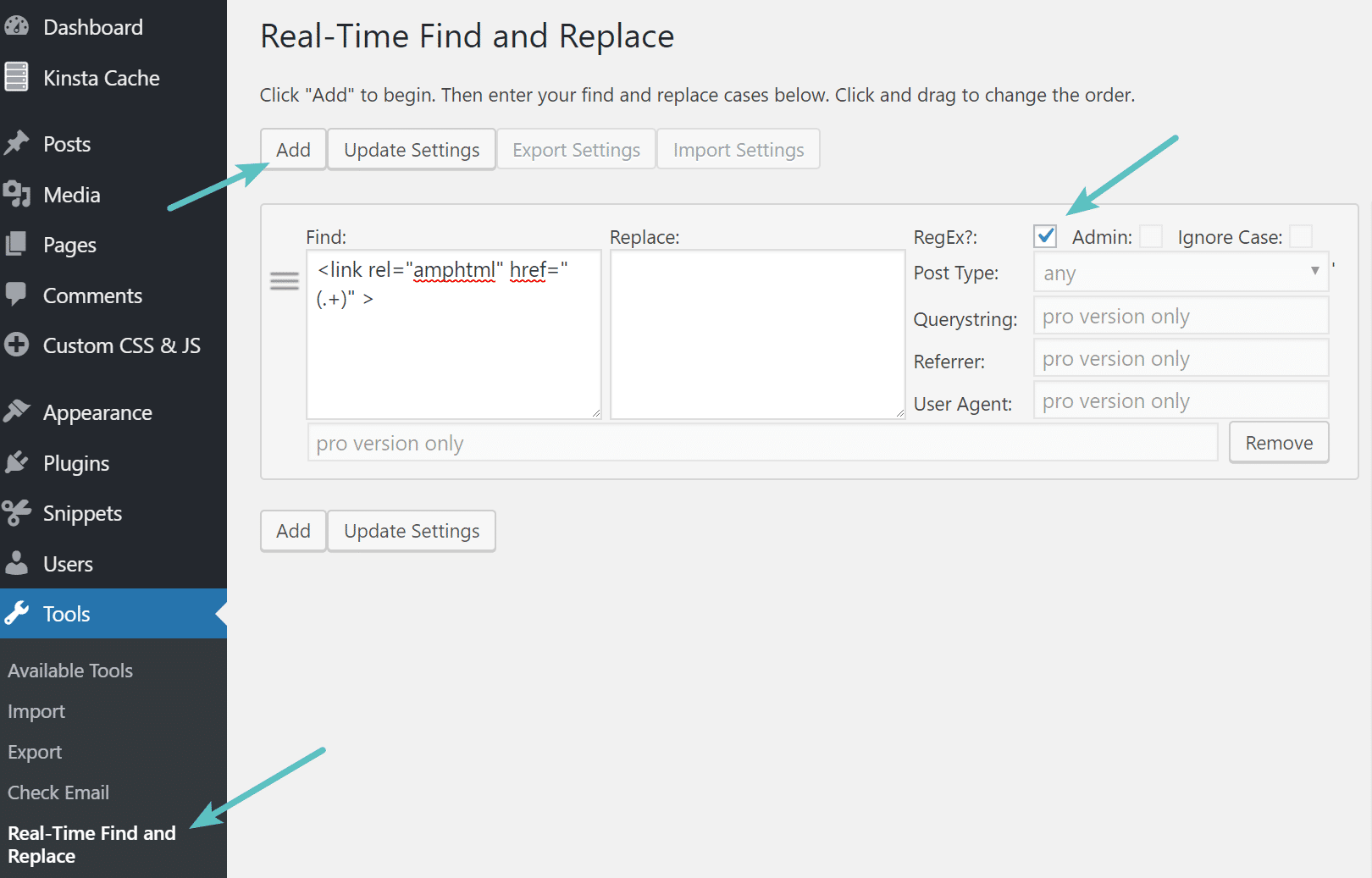
Task: Enable the Admin checkbox
Action: point(1151,236)
